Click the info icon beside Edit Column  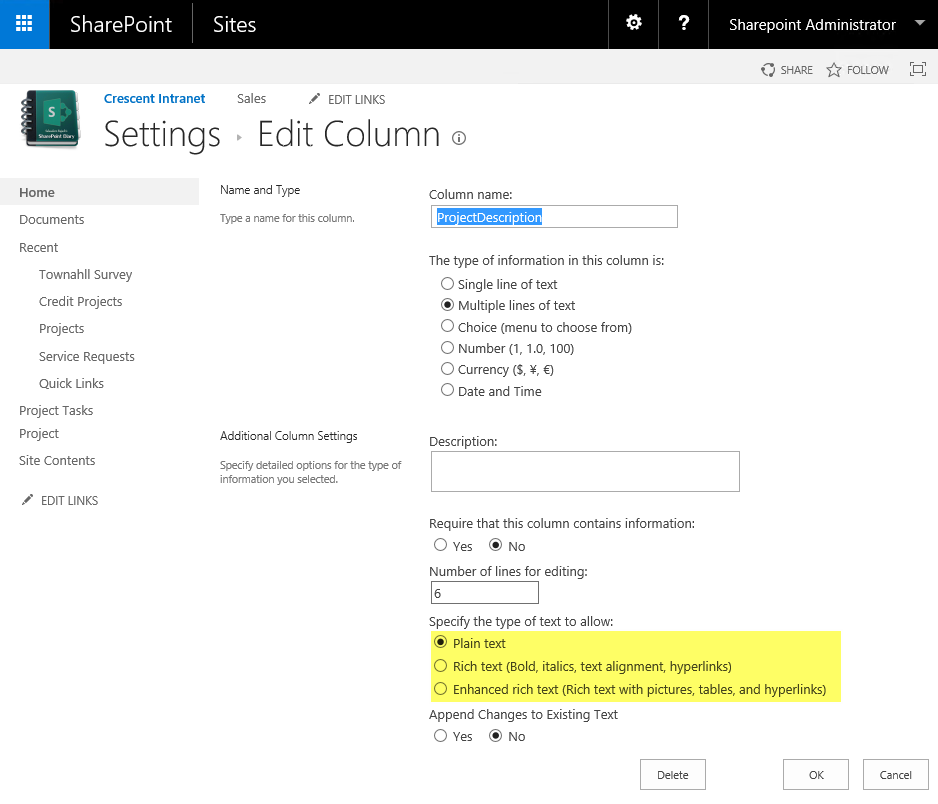pyautogui.click(x=458, y=138)
